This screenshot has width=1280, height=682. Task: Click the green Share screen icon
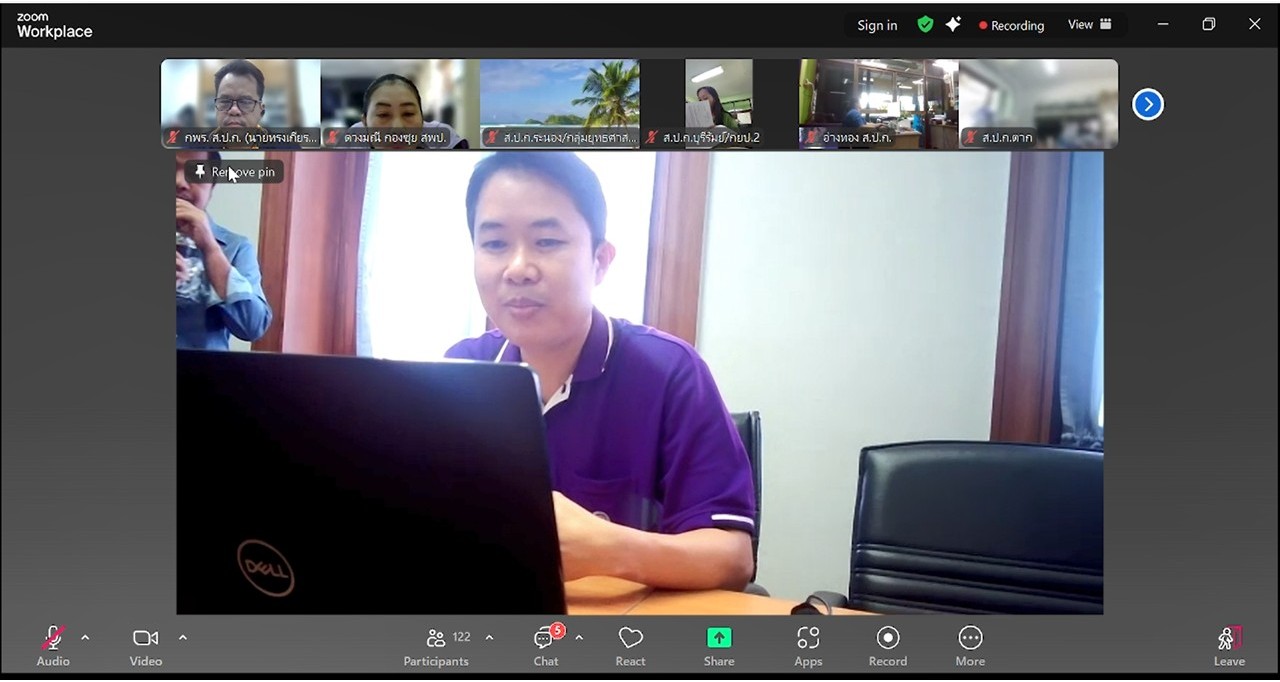pos(719,638)
